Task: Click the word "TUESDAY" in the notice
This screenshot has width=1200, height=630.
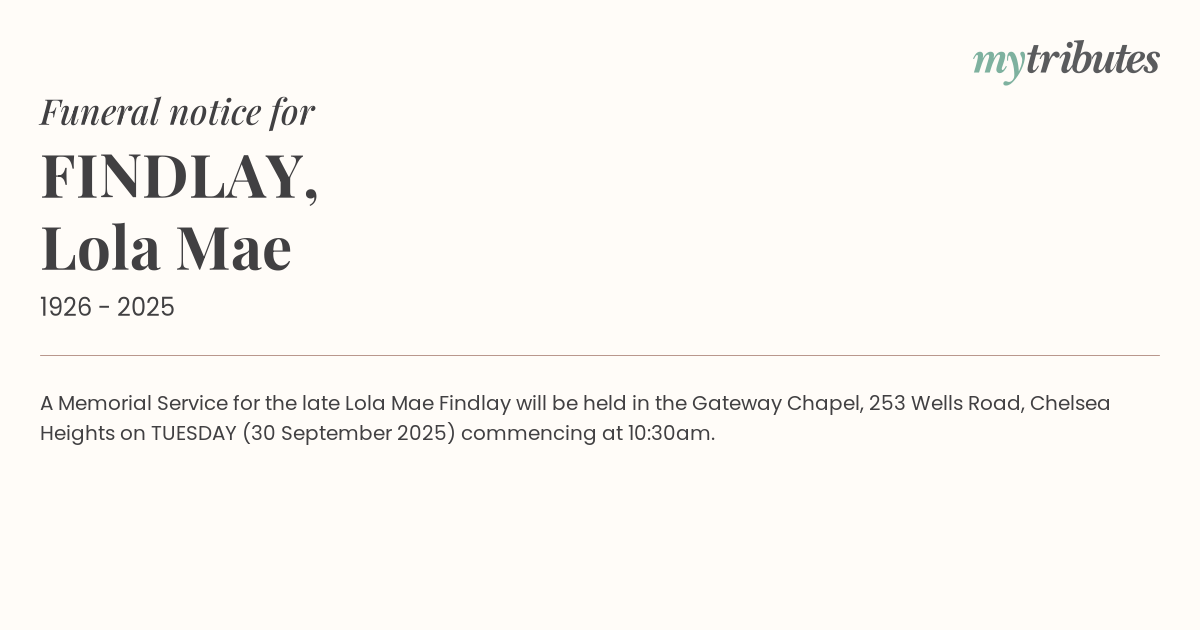Action: 193,433
